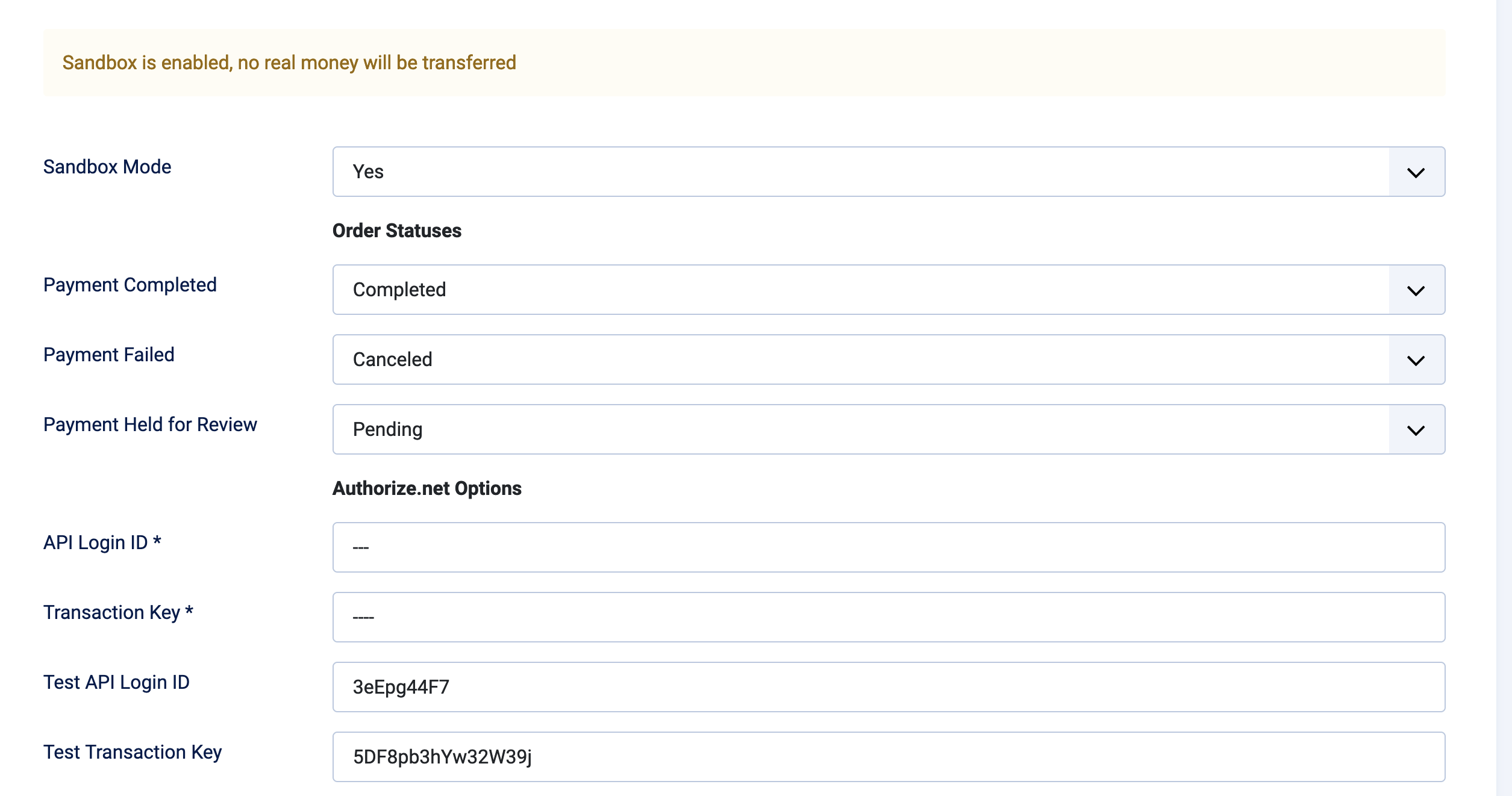Click the Payment Completed label
1512x796 pixels.
tap(130, 285)
